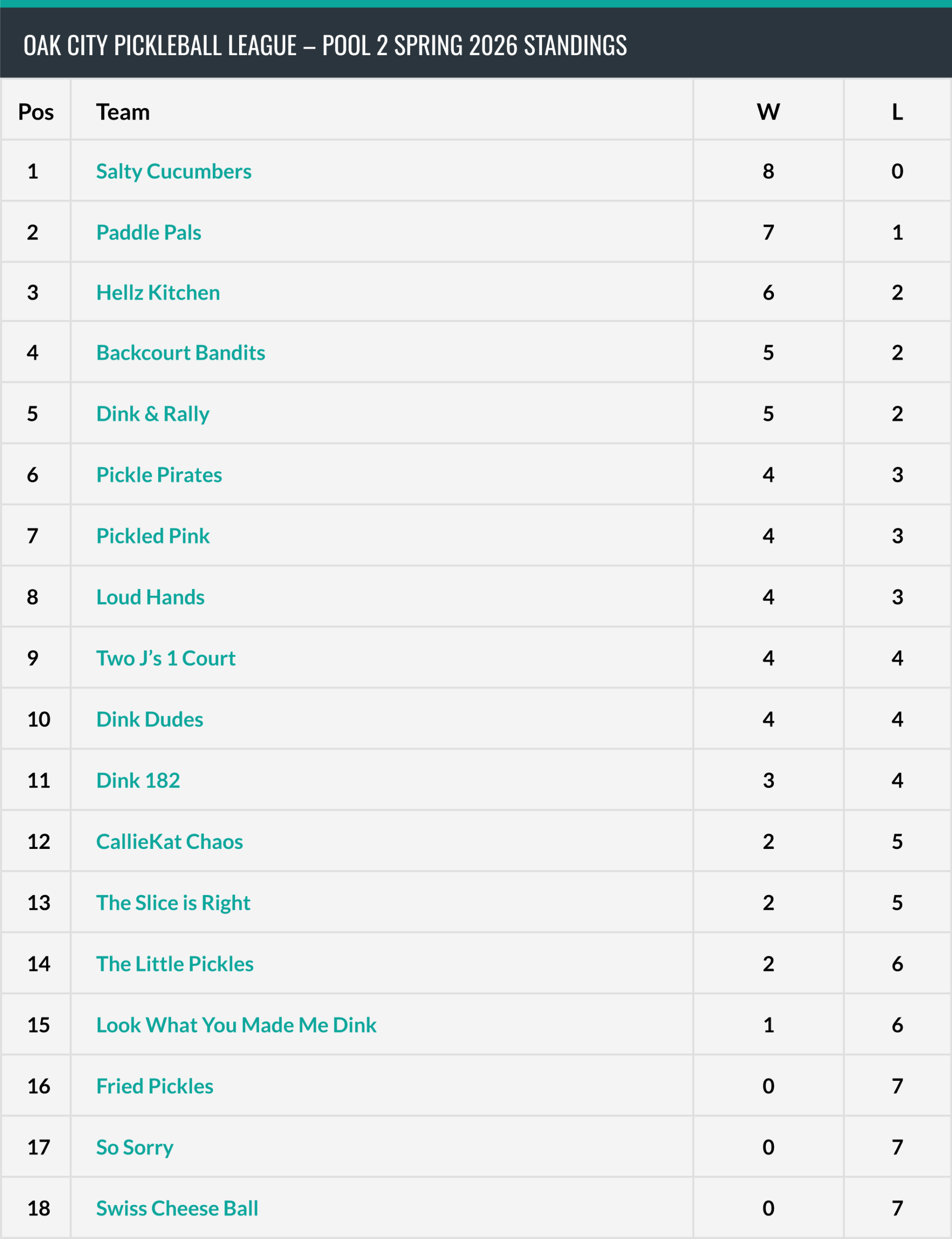Open Two J's 1 Court link

[x=166, y=658]
